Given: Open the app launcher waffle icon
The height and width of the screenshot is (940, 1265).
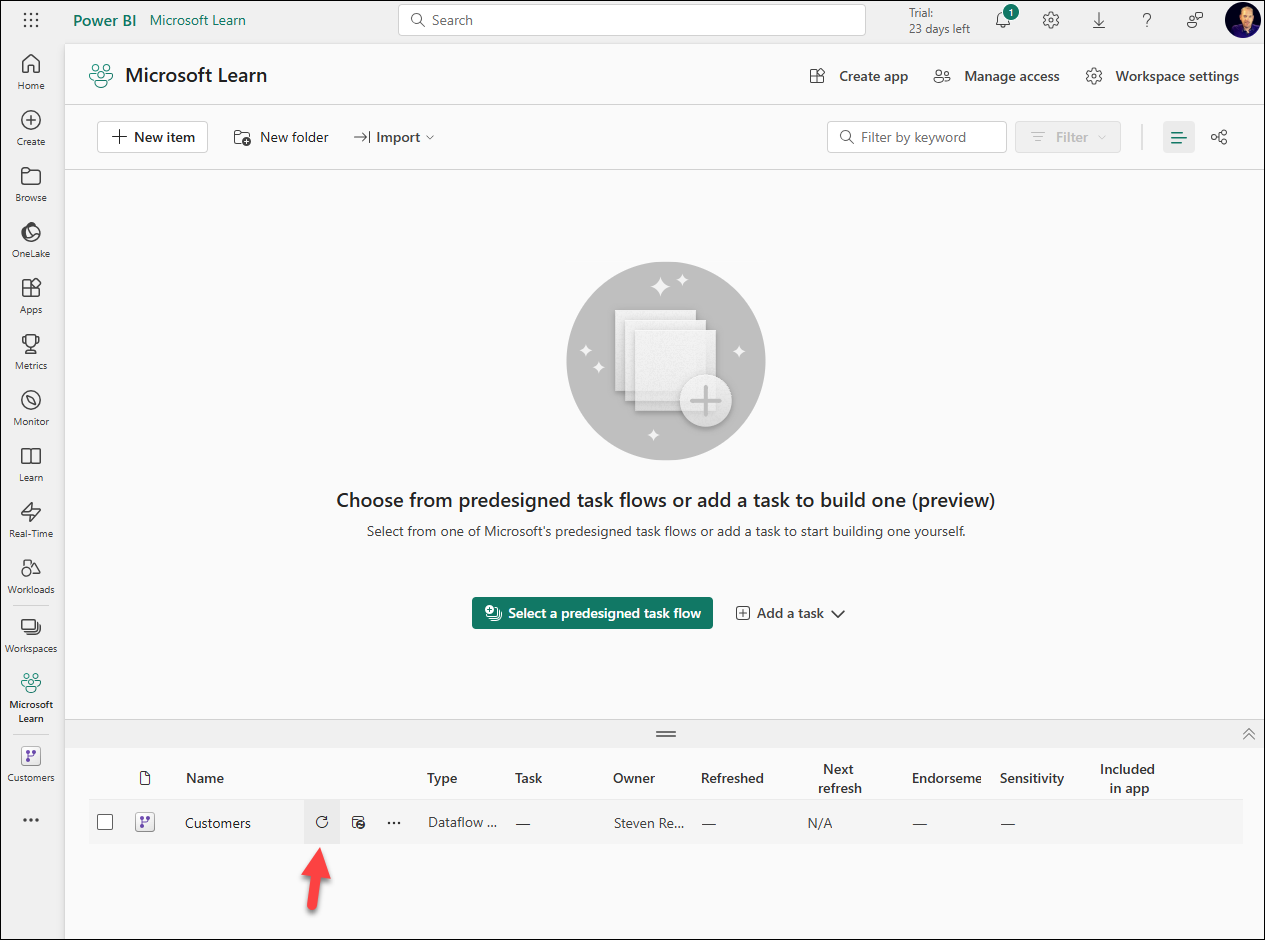Looking at the screenshot, I should coord(31,20).
